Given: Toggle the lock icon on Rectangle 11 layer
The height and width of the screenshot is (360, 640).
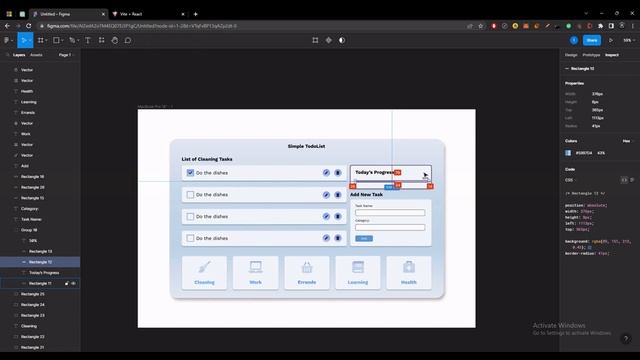Looking at the screenshot, I should (67, 283).
